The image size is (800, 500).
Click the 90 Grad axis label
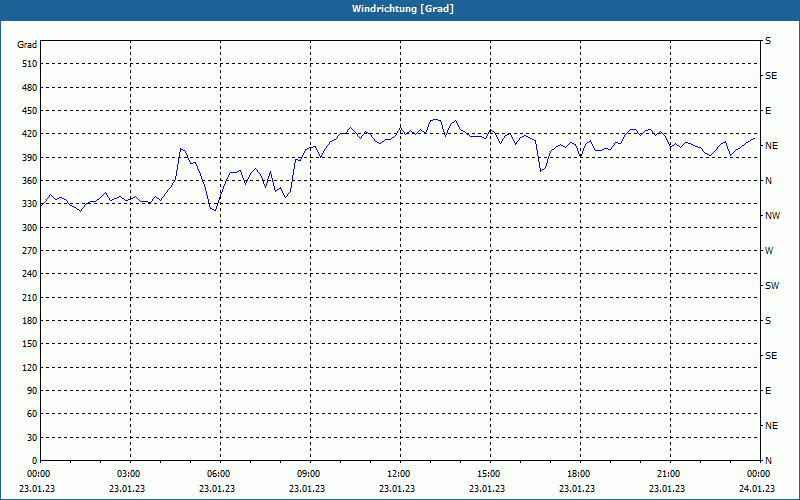click(32, 391)
